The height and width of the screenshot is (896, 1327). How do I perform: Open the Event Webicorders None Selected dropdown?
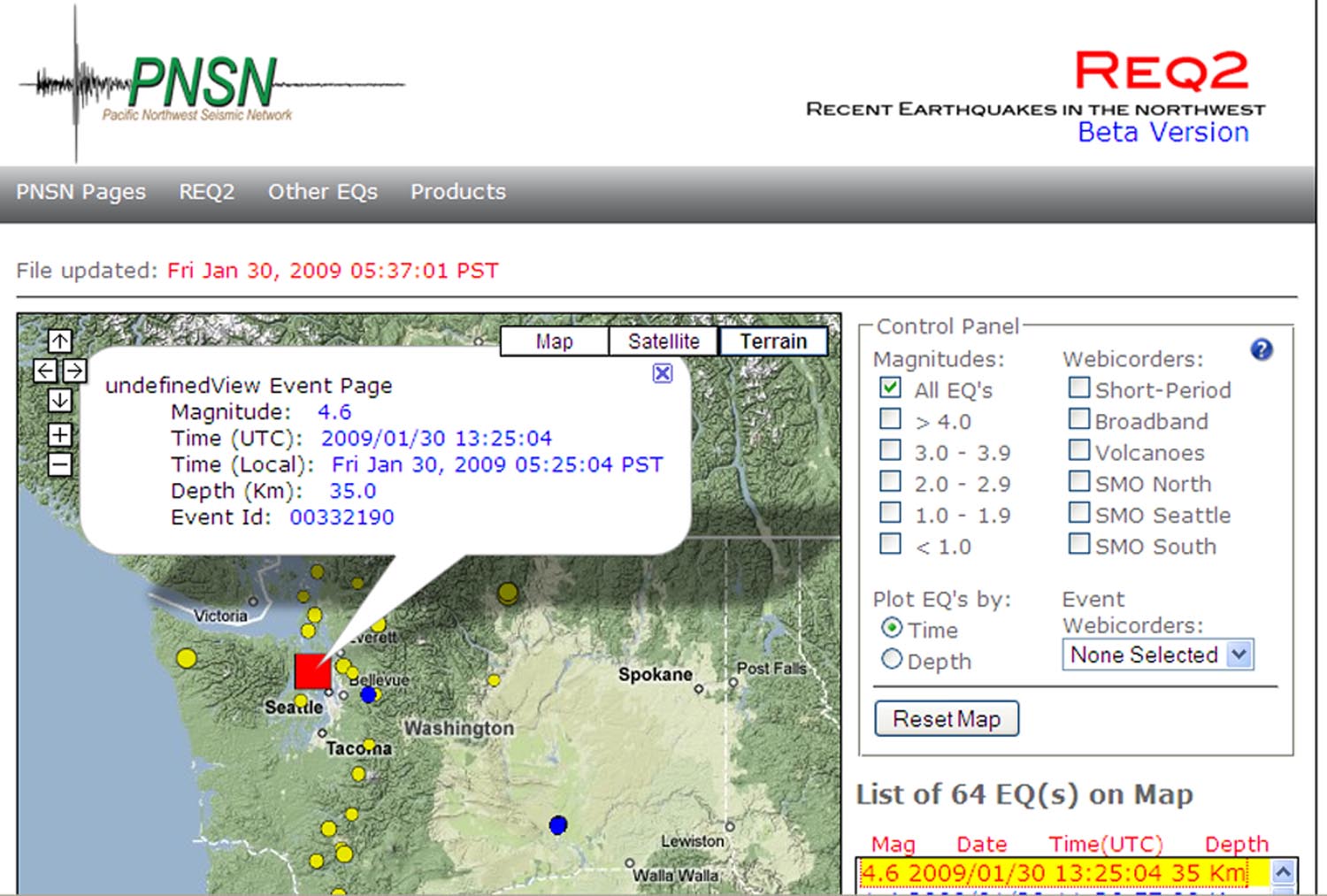tap(1158, 655)
